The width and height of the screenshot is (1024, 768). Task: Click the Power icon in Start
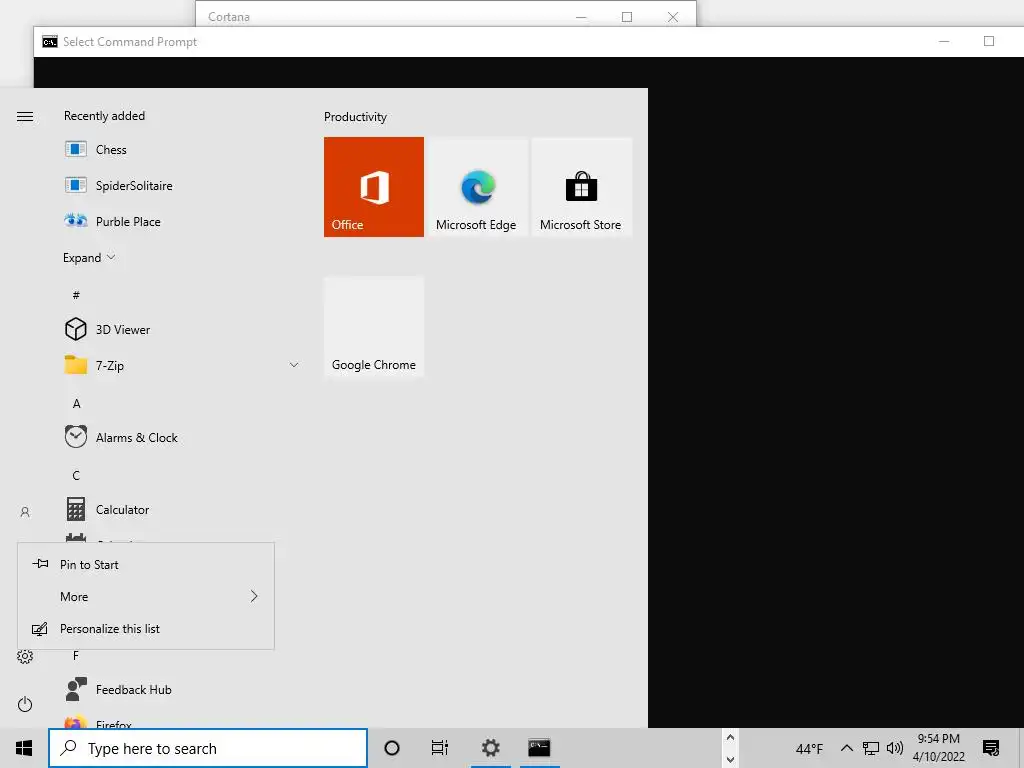[x=25, y=704]
